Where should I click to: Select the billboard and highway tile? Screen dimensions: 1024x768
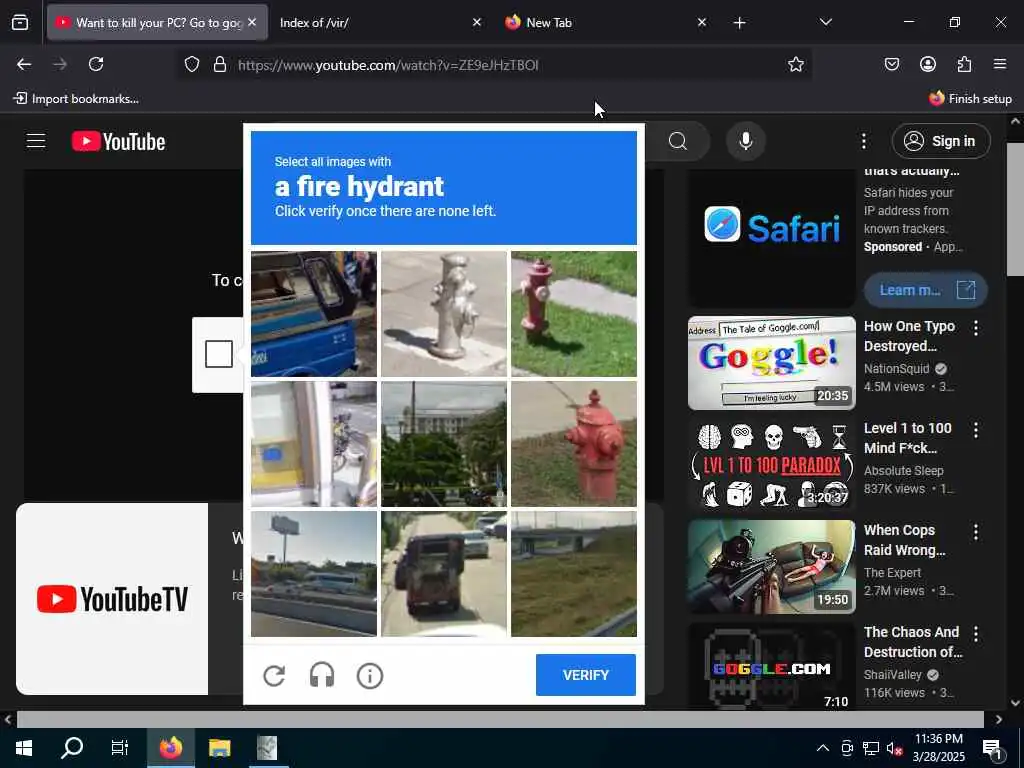[x=314, y=573]
